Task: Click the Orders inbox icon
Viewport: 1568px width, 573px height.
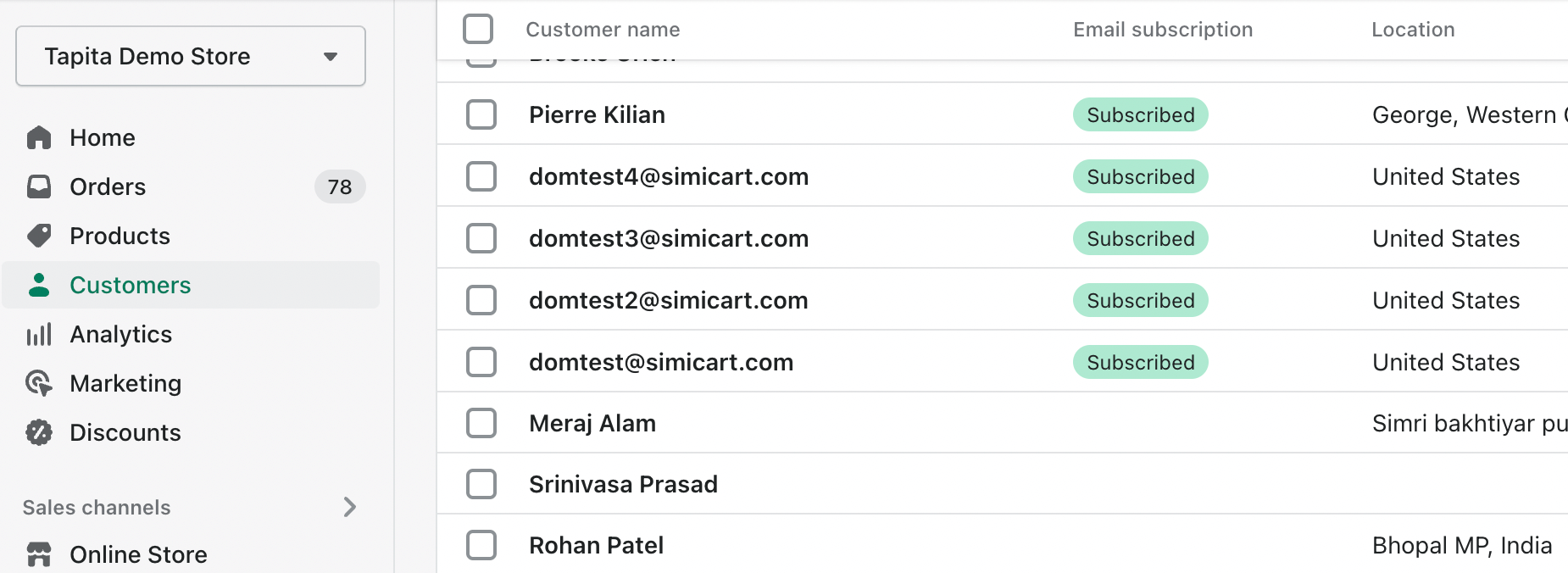Action: click(x=39, y=186)
